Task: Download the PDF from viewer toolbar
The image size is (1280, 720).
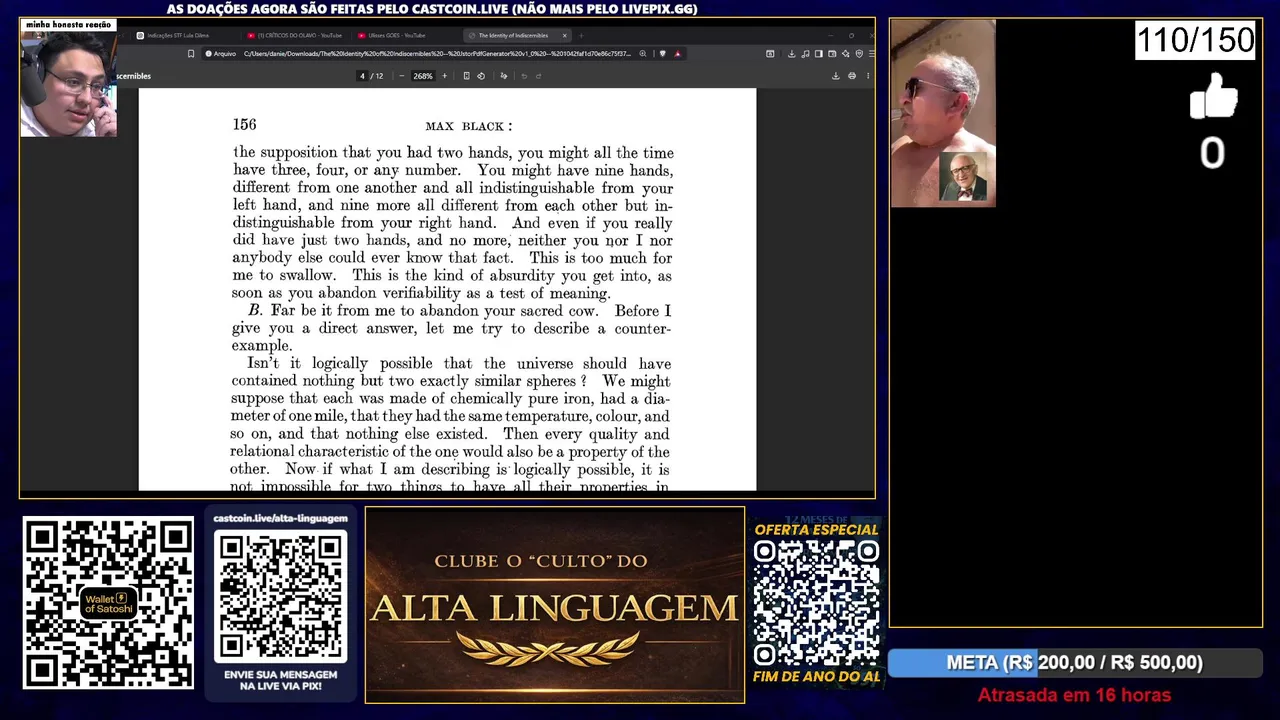Action: [836, 76]
